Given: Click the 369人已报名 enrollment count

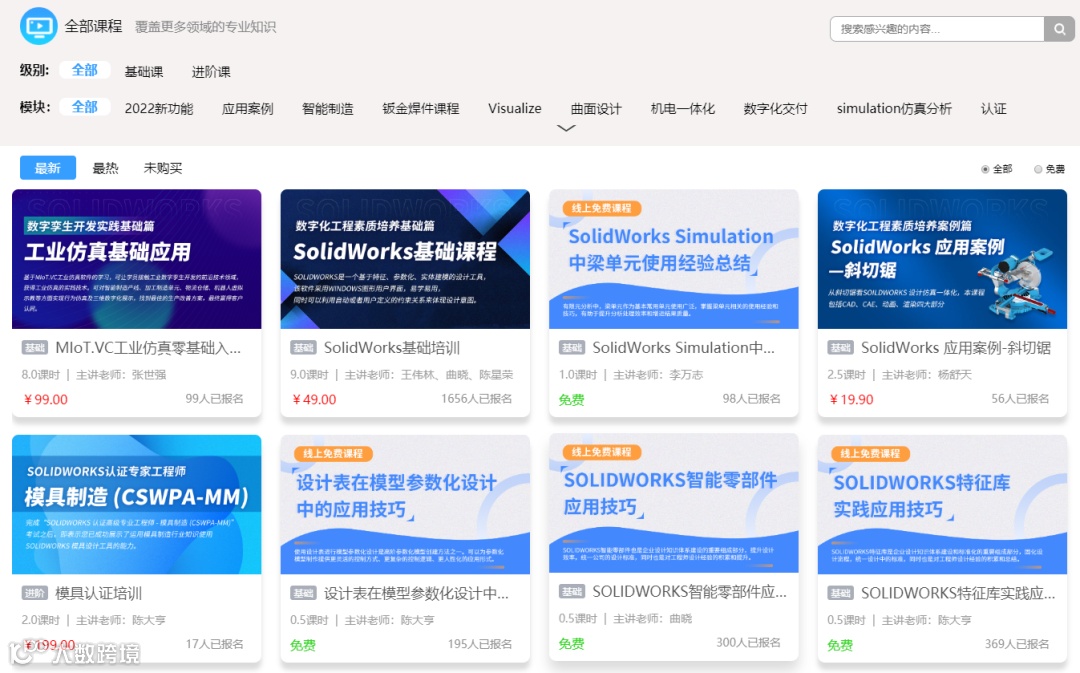Looking at the screenshot, I should [1017, 644].
